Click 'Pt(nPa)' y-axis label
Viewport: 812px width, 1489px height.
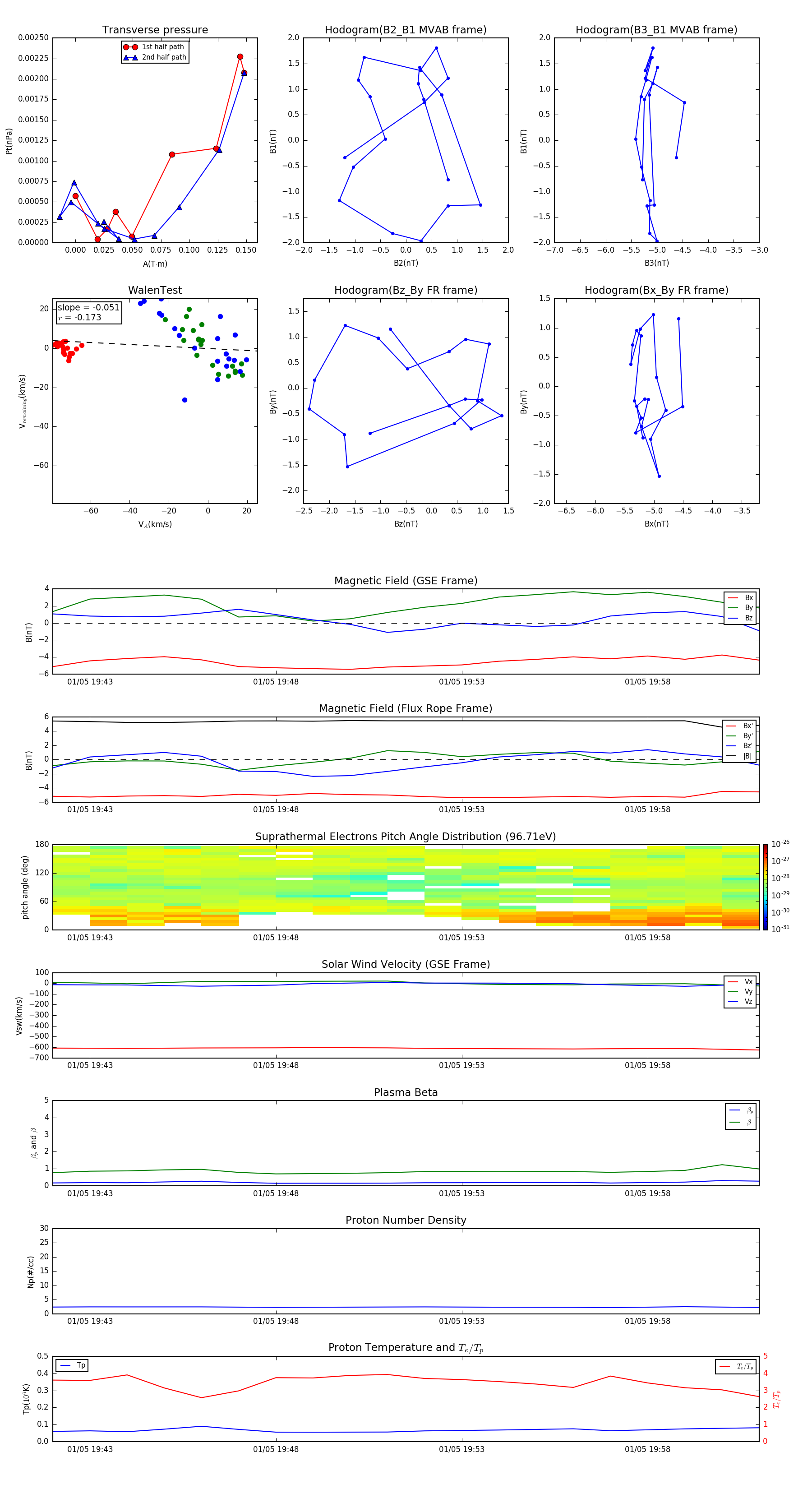(x=9, y=140)
